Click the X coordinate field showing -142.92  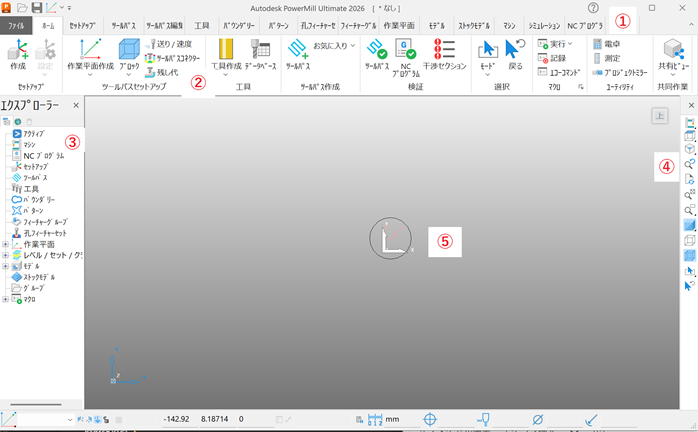click(179, 419)
